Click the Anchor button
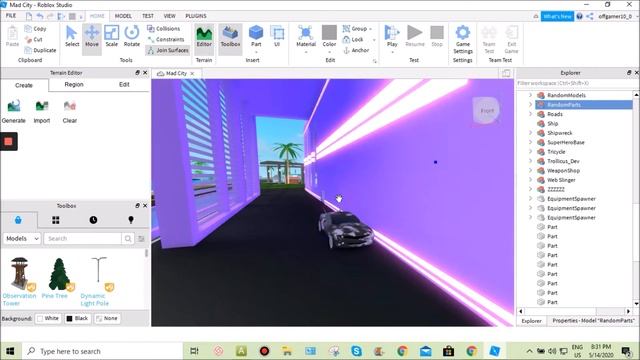Image resolution: width=640 pixels, height=360 pixels. pyautogui.click(x=356, y=50)
